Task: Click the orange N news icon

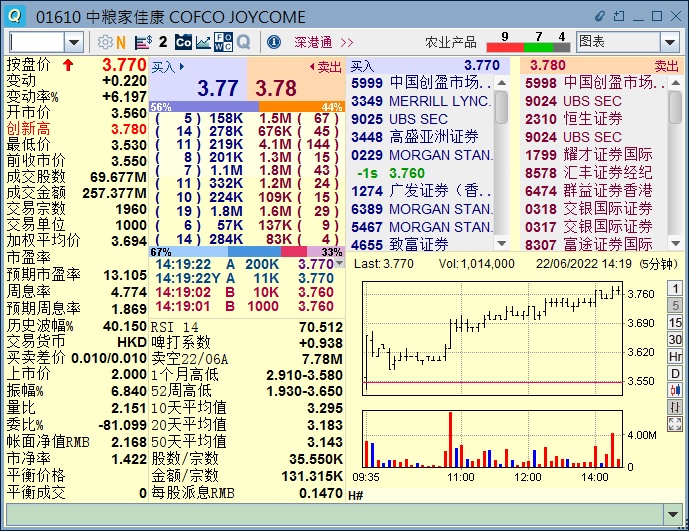Action: 121,42
